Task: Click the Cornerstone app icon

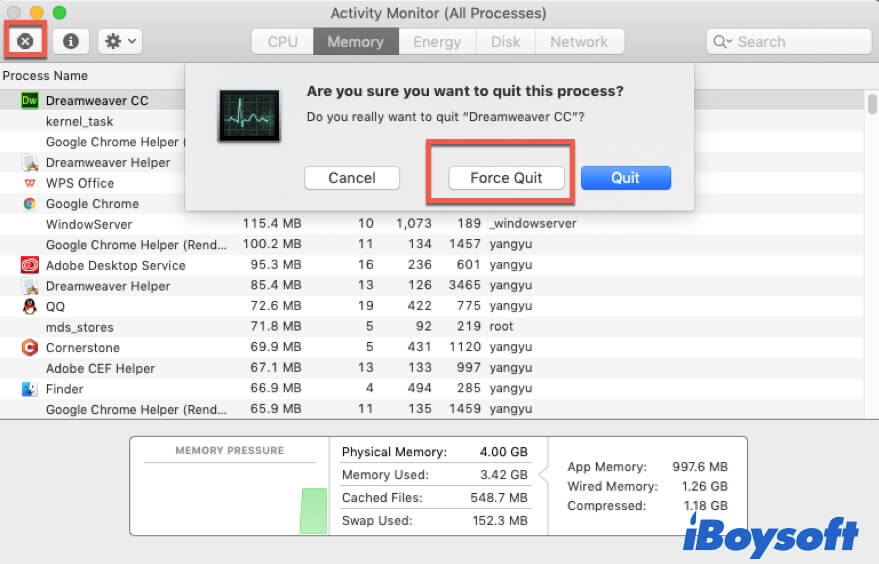Action: (x=29, y=347)
